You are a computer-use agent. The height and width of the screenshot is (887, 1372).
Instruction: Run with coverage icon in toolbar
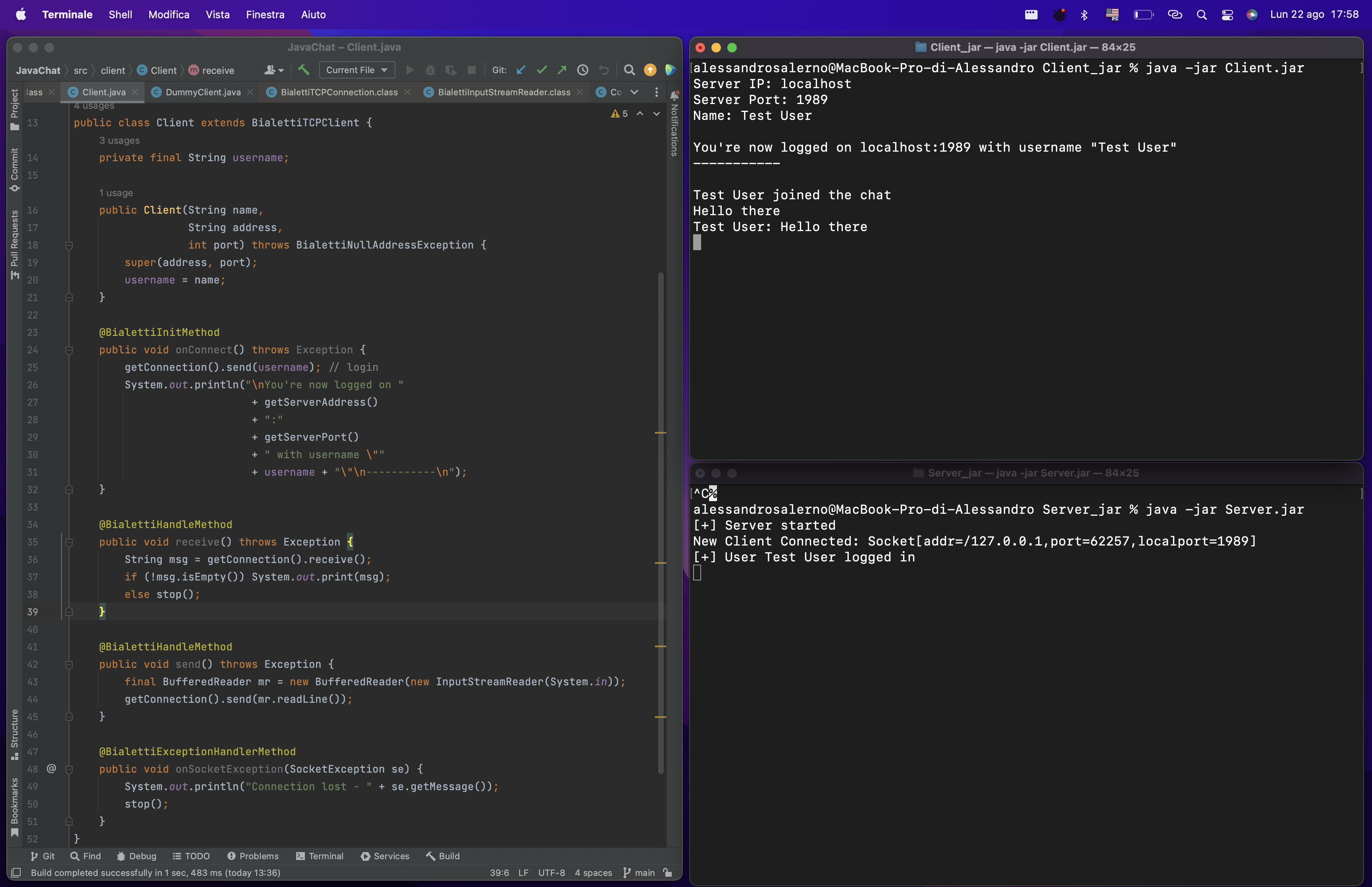[x=451, y=70]
